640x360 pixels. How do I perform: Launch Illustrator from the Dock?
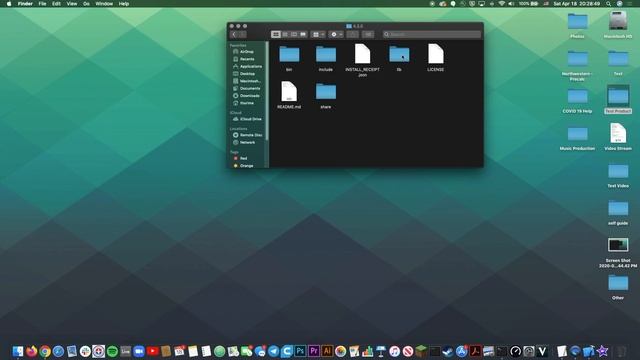click(x=327, y=351)
